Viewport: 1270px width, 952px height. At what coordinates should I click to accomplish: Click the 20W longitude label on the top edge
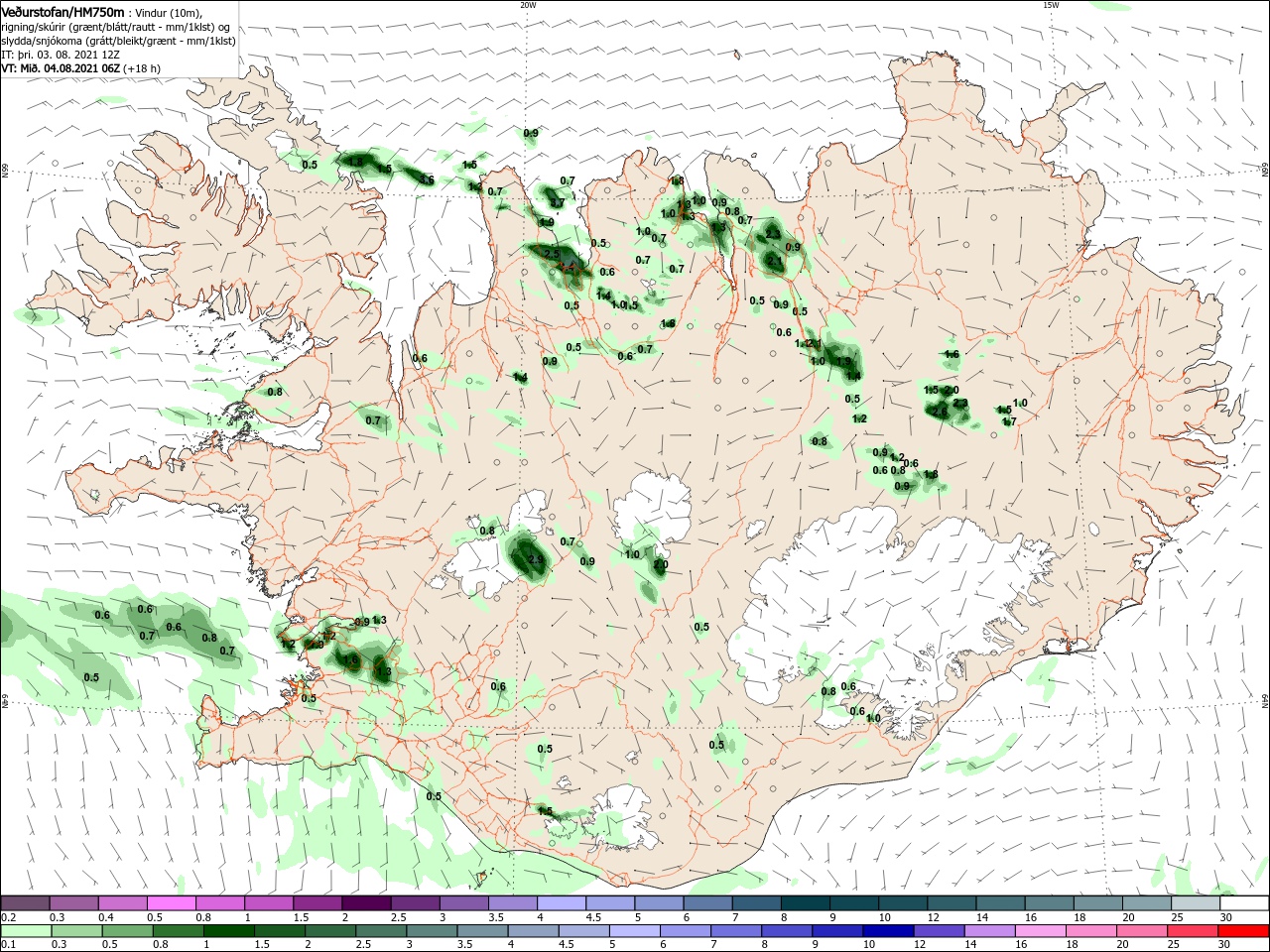(x=528, y=5)
